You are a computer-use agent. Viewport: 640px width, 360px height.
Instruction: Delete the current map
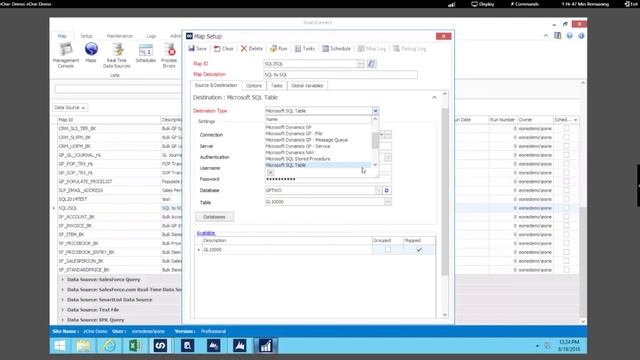[x=252, y=49]
